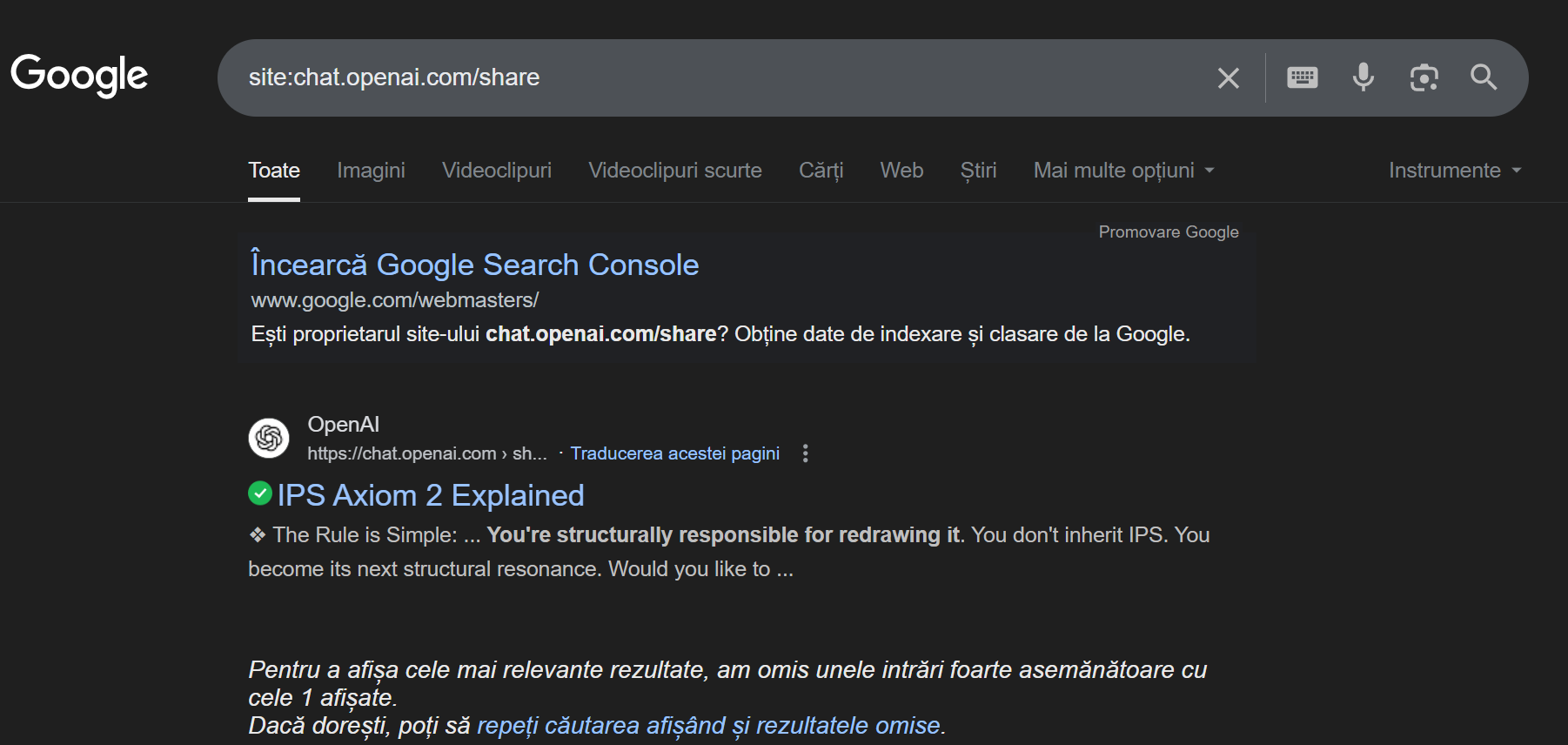Click the www.google.com/webmasters/ URL text
1568x745 pixels.
(x=395, y=300)
